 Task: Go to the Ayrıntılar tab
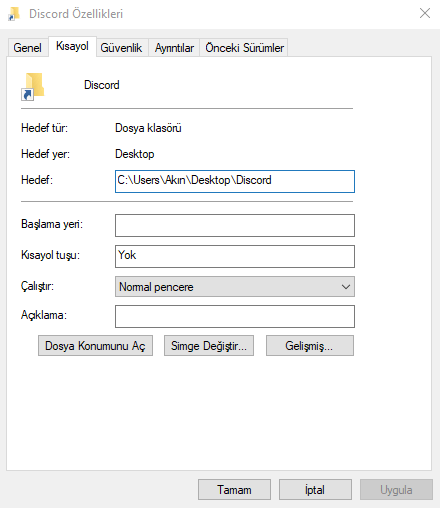[174, 48]
